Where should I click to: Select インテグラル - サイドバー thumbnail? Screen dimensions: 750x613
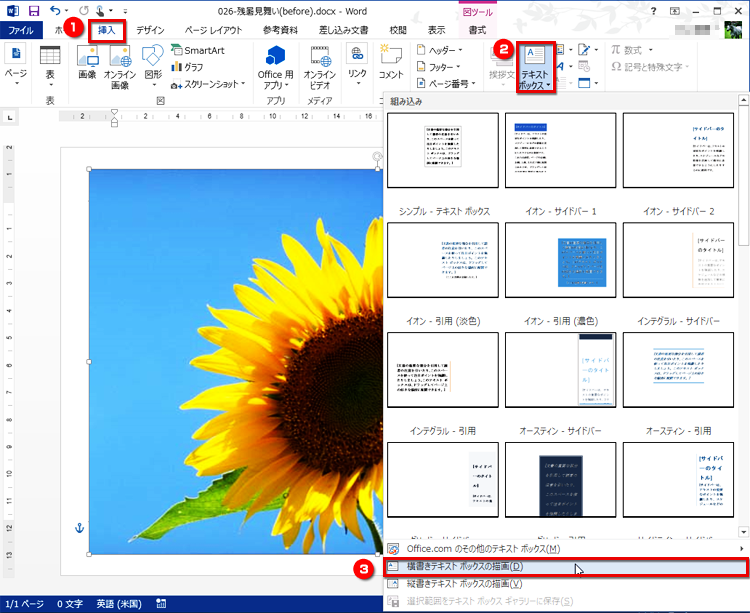678,260
